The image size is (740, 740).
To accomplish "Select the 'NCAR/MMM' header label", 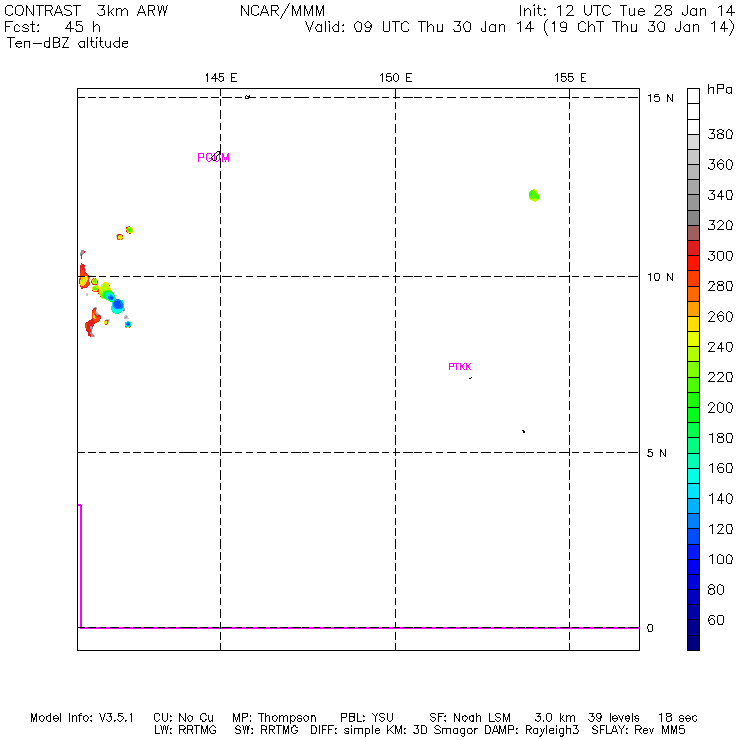I will (282, 10).
